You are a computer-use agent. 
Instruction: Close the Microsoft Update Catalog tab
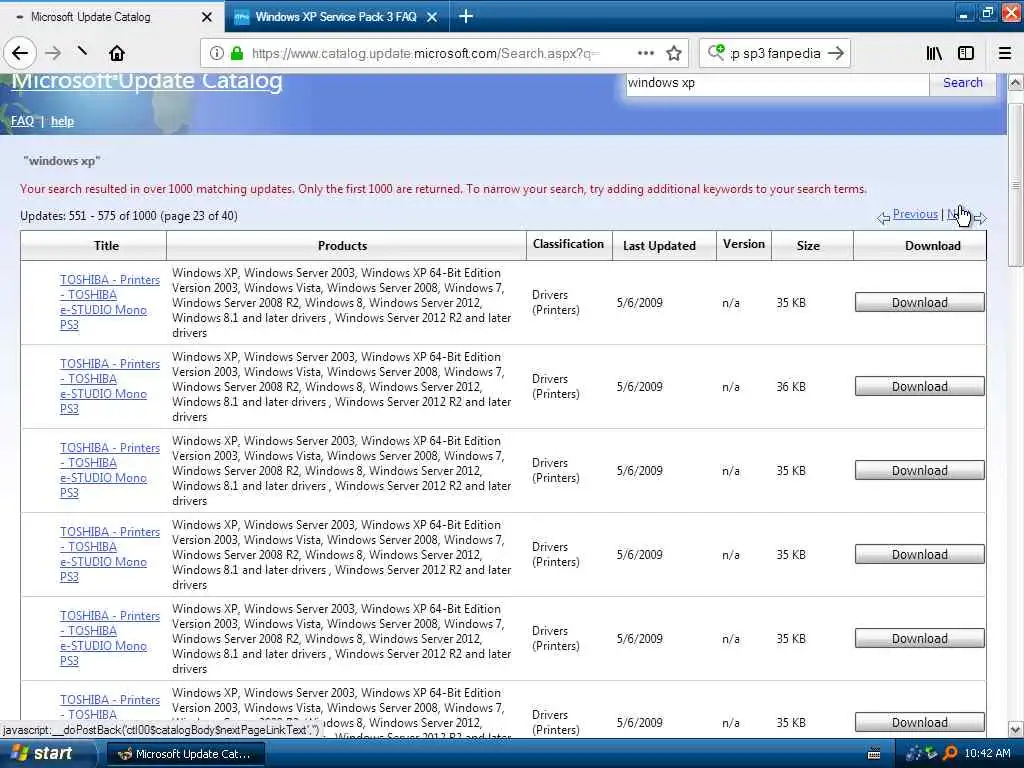click(x=206, y=17)
